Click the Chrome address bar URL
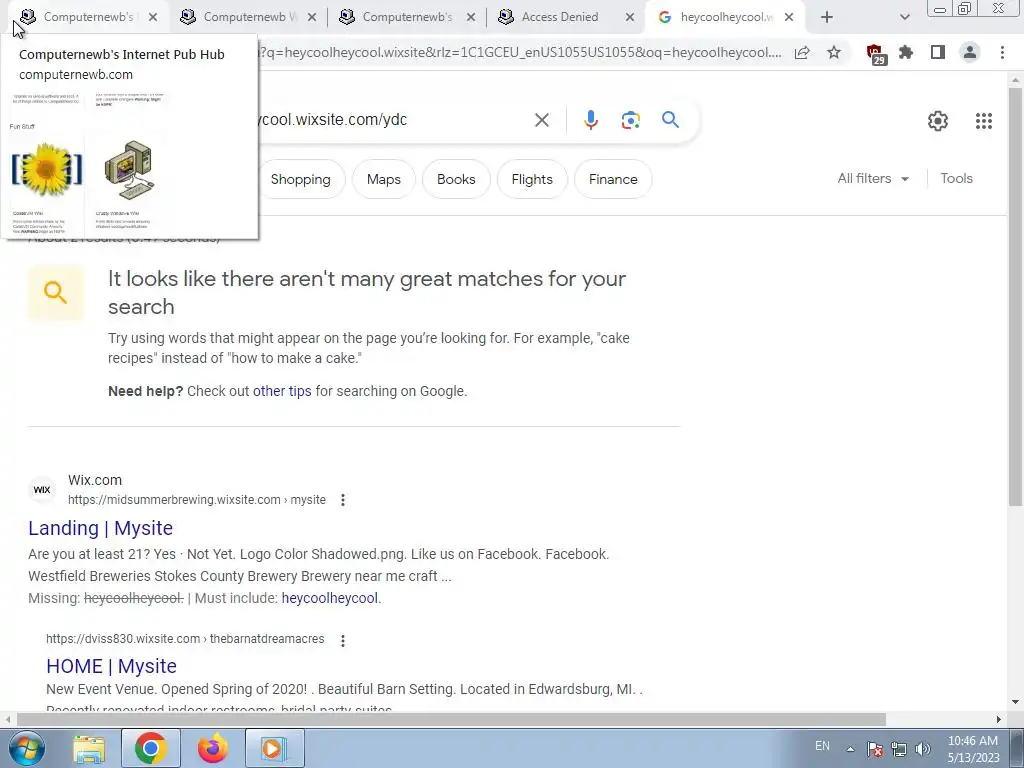The height and width of the screenshot is (768, 1024). coord(520,52)
